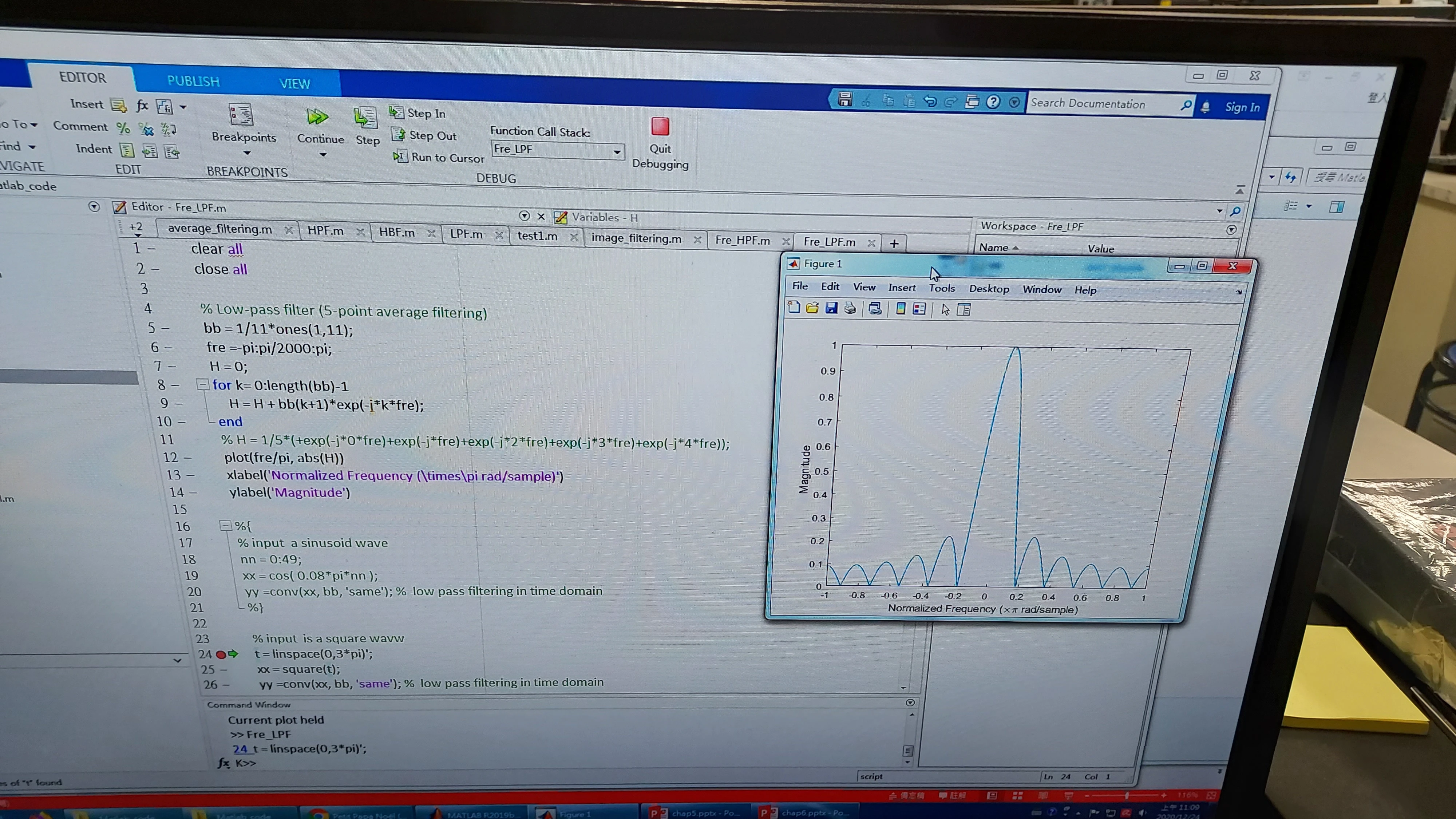Open Breakpoints icon
The image size is (1456, 819).
pos(241,114)
